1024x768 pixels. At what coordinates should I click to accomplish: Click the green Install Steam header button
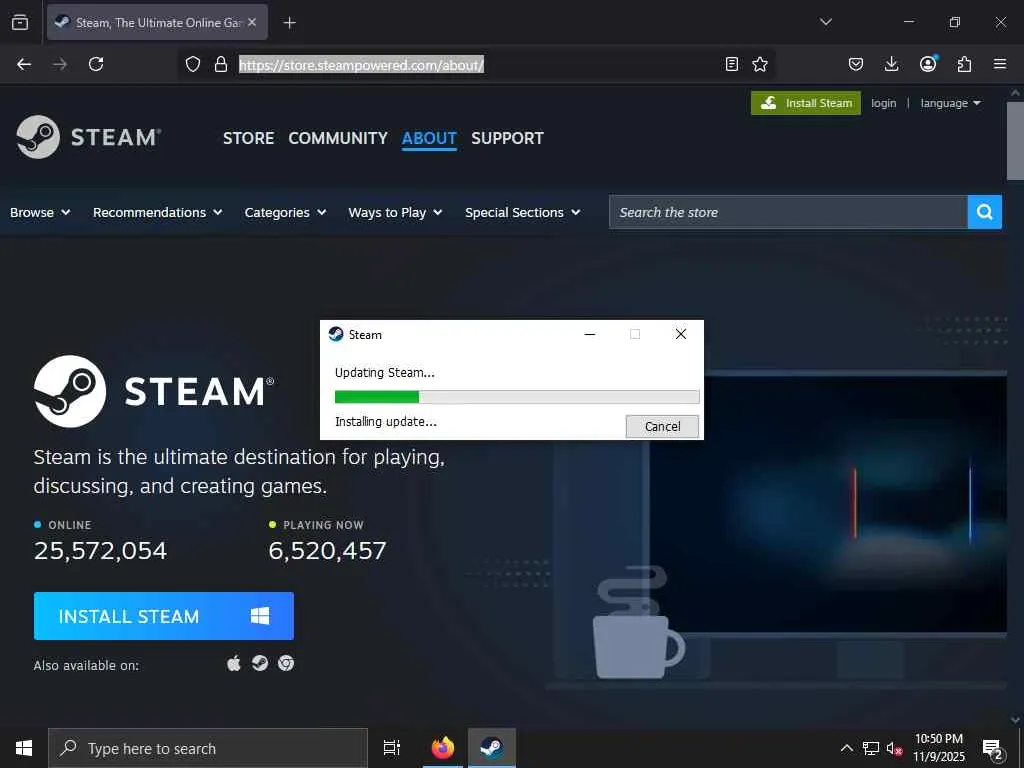coord(806,103)
